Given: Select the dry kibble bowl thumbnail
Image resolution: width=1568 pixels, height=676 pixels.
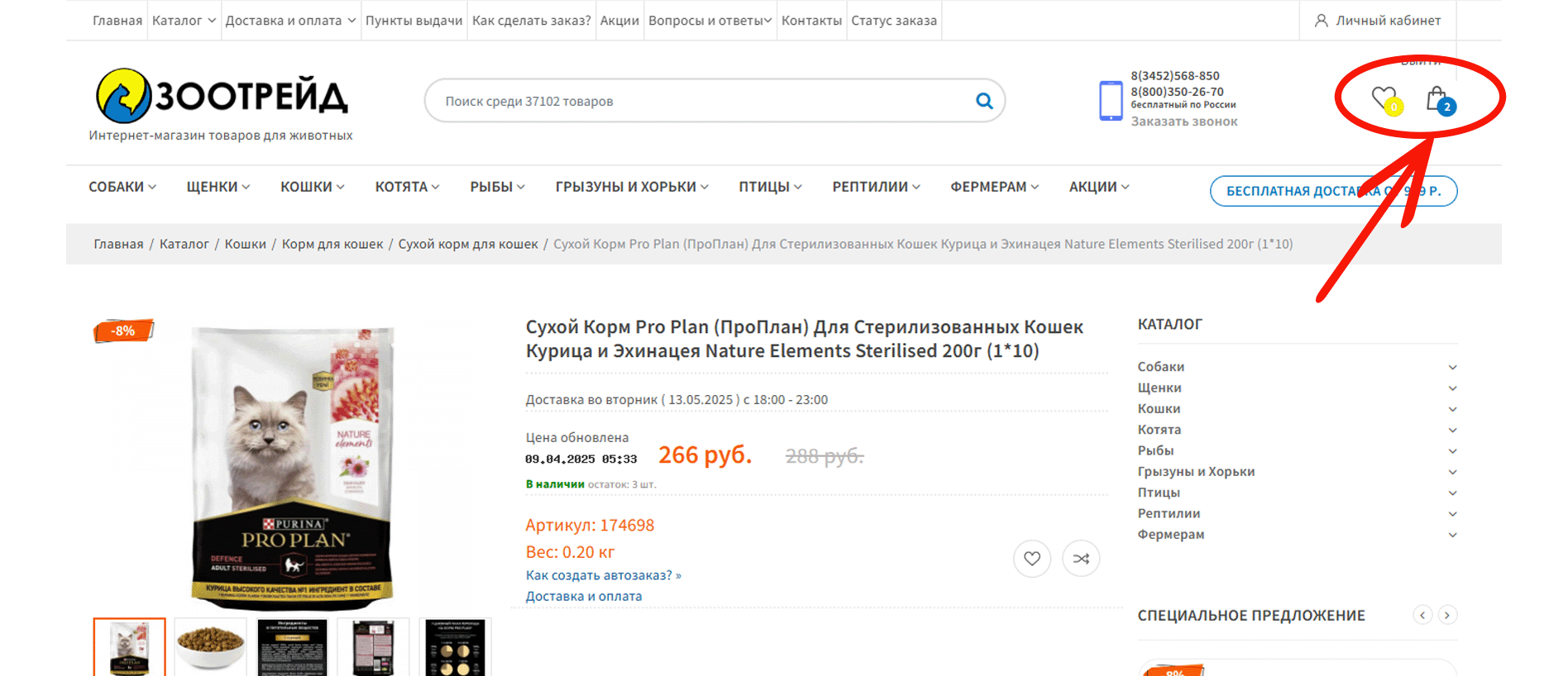Looking at the screenshot, I should (210, 646).
